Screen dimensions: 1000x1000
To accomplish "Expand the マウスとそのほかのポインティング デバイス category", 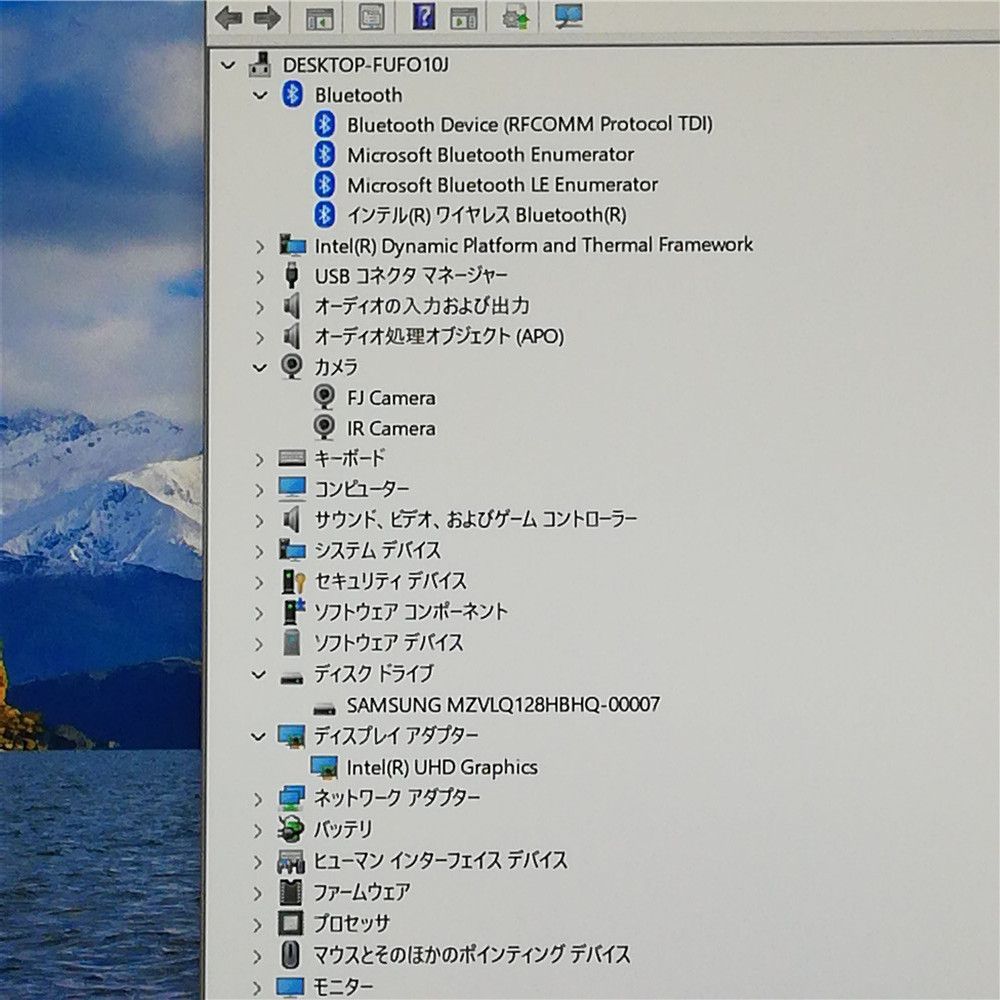I will point(258,957).
